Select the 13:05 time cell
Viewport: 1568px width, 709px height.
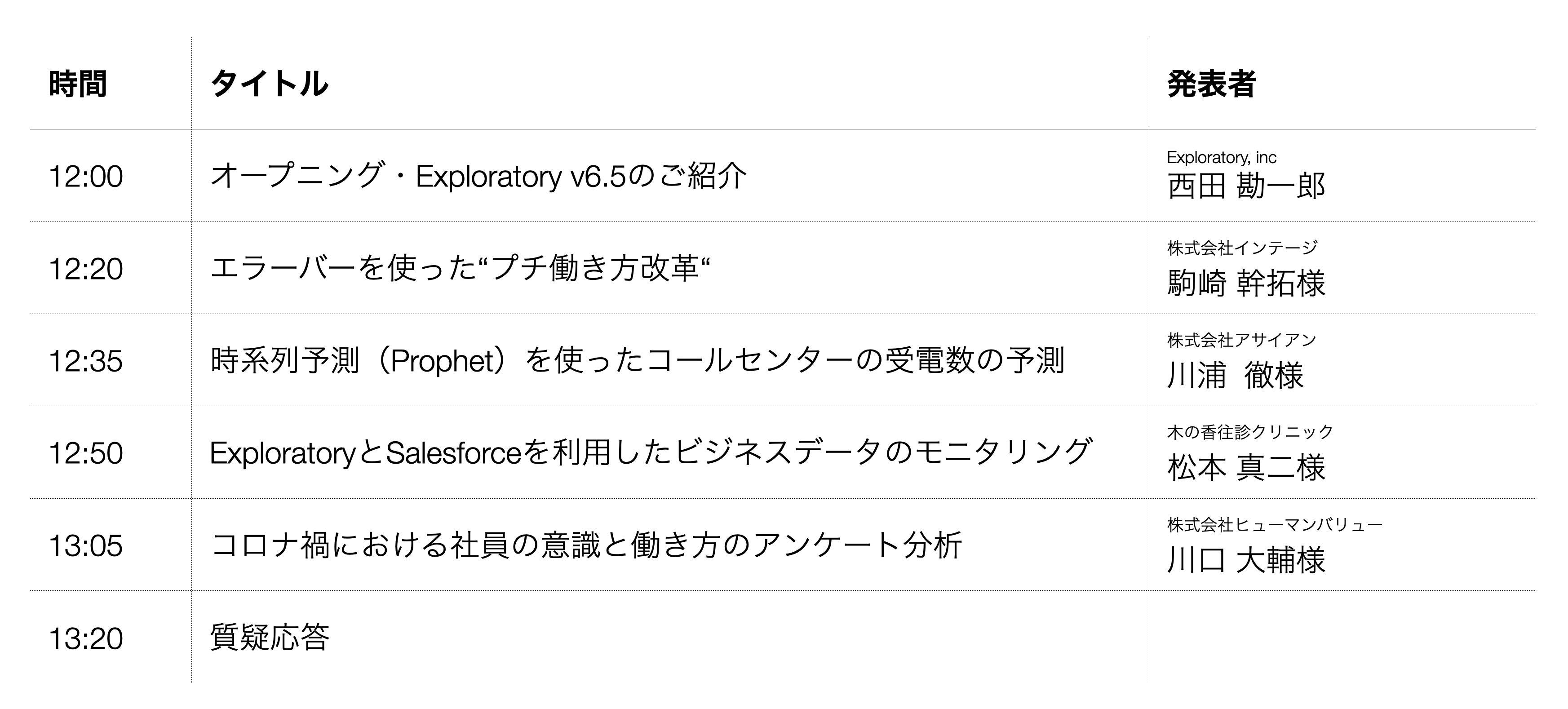86,546
